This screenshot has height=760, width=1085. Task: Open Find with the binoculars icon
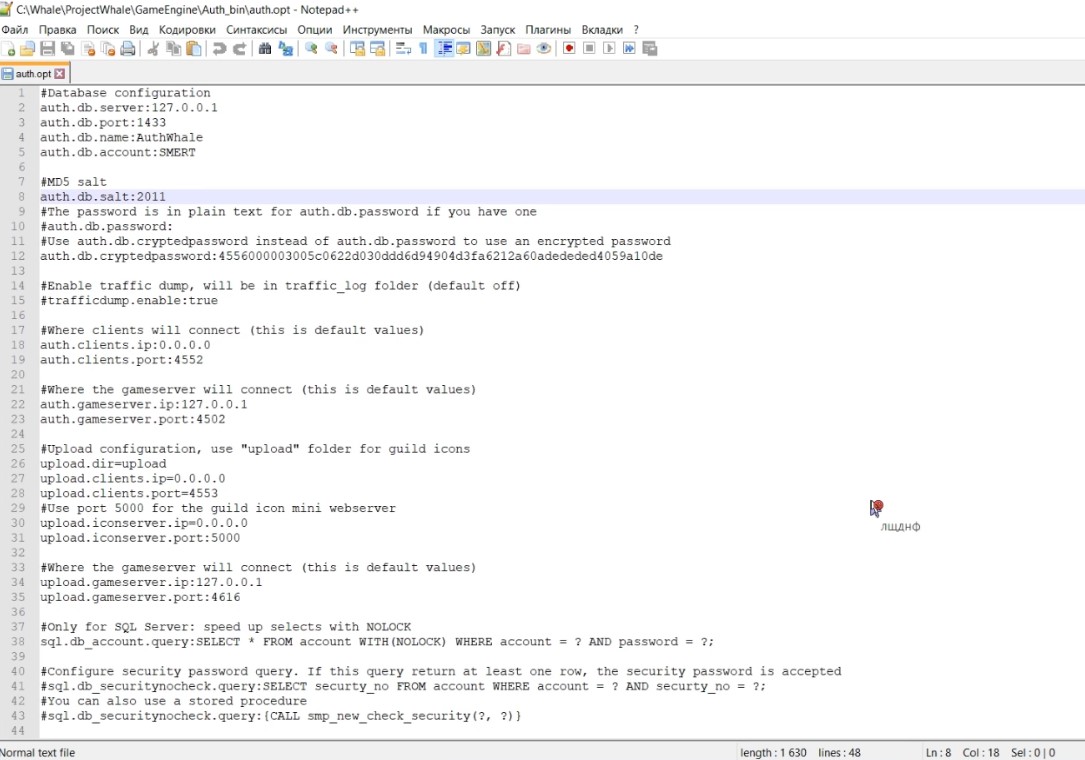[x=265, y=48]
